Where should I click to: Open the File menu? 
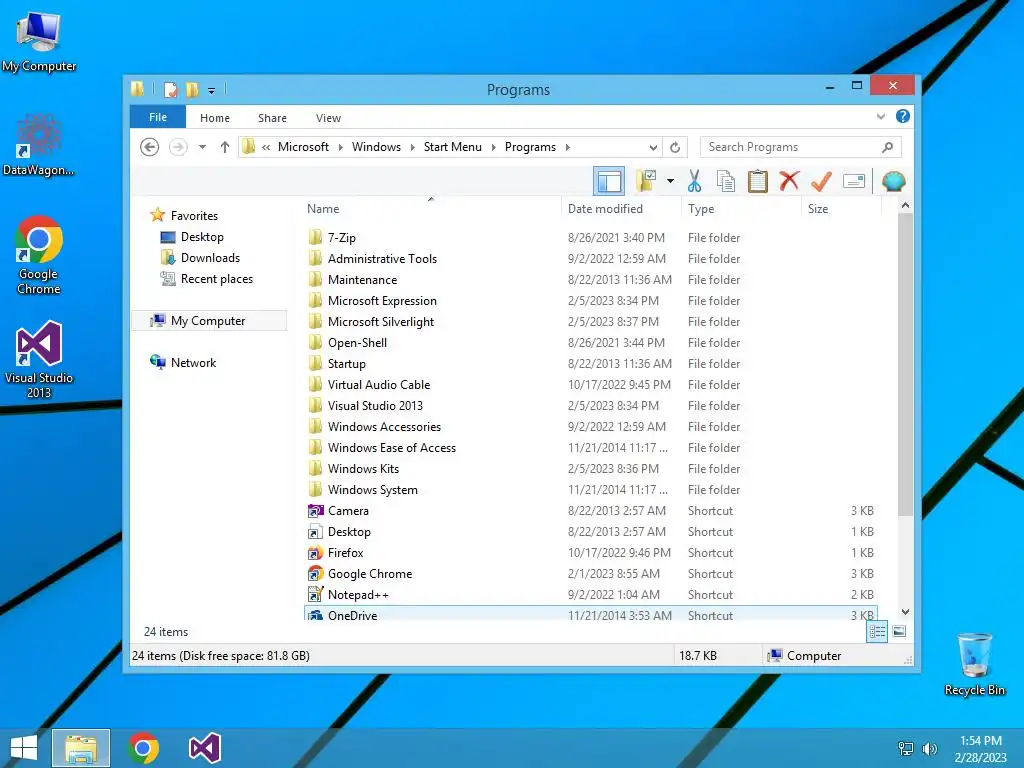158,117
